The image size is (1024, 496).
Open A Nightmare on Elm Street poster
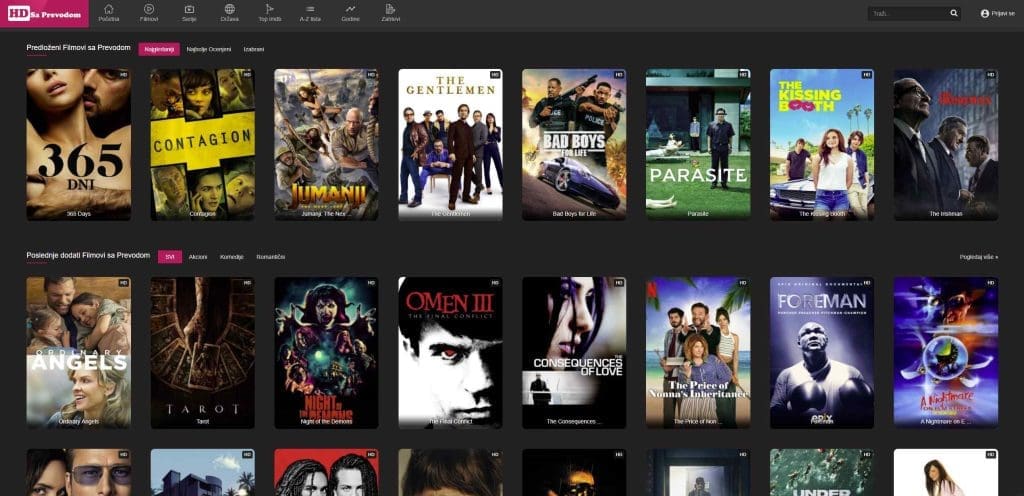coord(946,352)
